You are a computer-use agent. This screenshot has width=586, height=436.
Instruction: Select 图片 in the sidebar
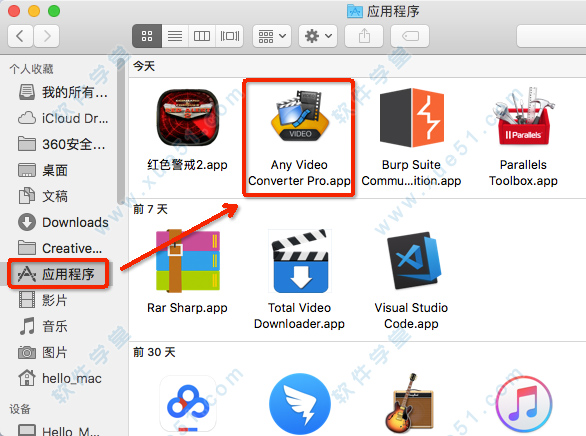[43, 352]
